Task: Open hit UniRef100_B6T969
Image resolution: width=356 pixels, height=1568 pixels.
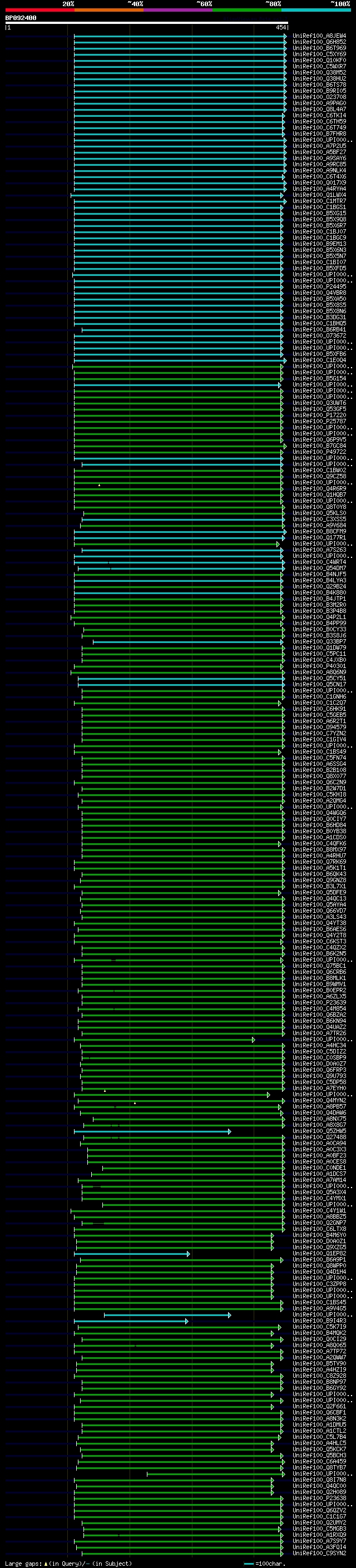Action: (319, 48)
